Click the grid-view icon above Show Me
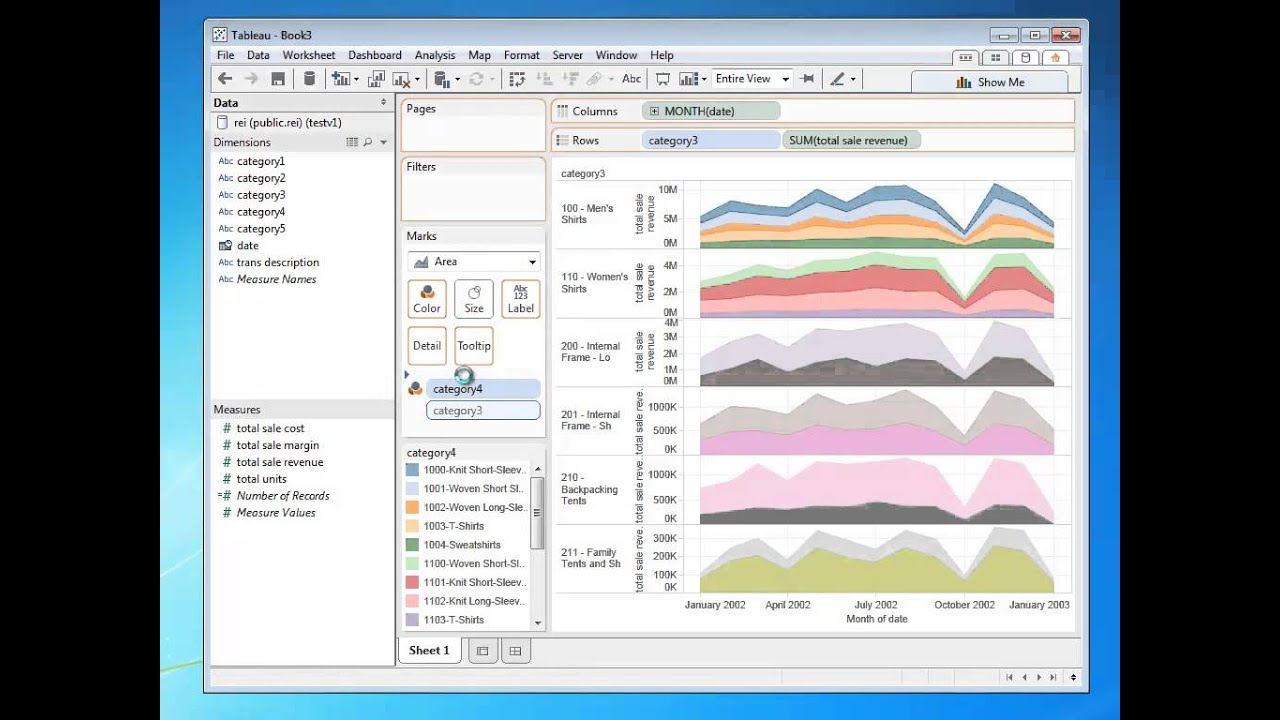The width and height of the screenshot is (1280, 720). point(996,58)
